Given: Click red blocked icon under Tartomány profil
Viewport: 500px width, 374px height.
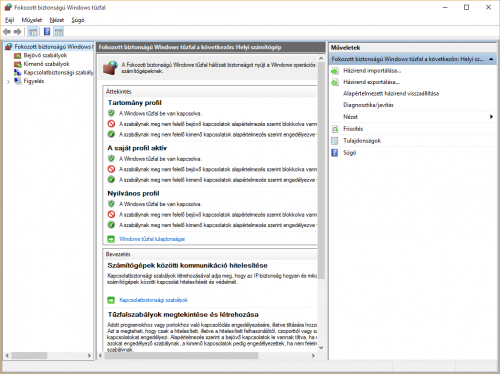Looking at the screenshot, I should pyautogui.click(x=111, y=124).
